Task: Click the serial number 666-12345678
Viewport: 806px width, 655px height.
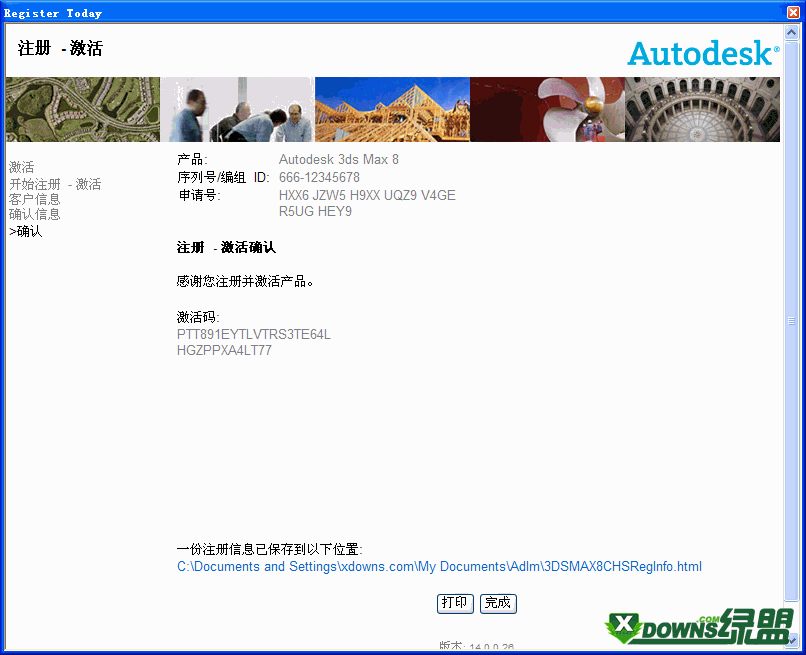Action: click(319, 177)
